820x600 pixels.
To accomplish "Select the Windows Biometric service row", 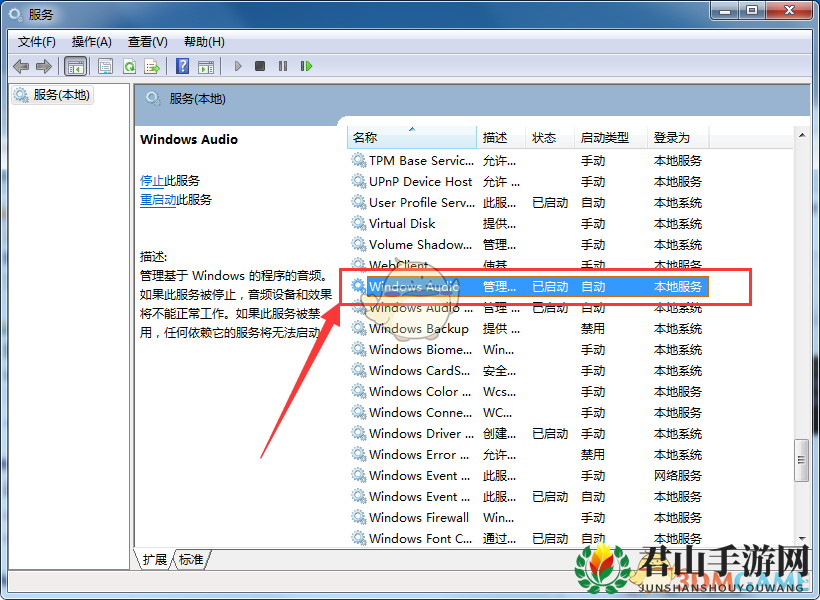I will click(x=528, y=349).
